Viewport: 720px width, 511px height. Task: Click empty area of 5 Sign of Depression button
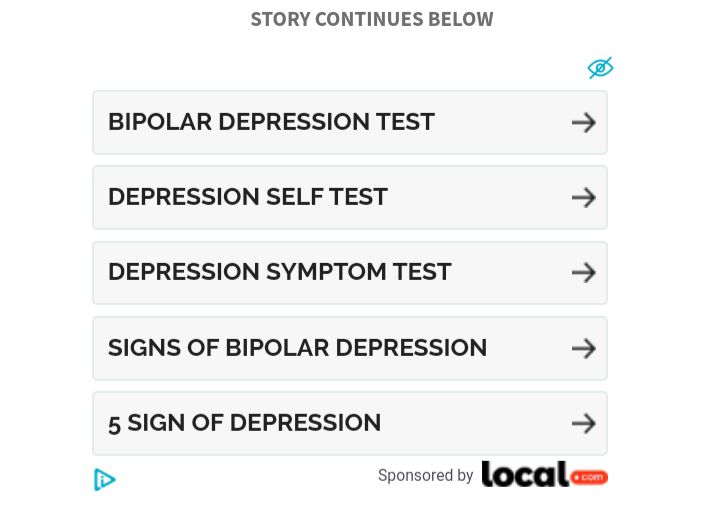click(x=476, y=423)
